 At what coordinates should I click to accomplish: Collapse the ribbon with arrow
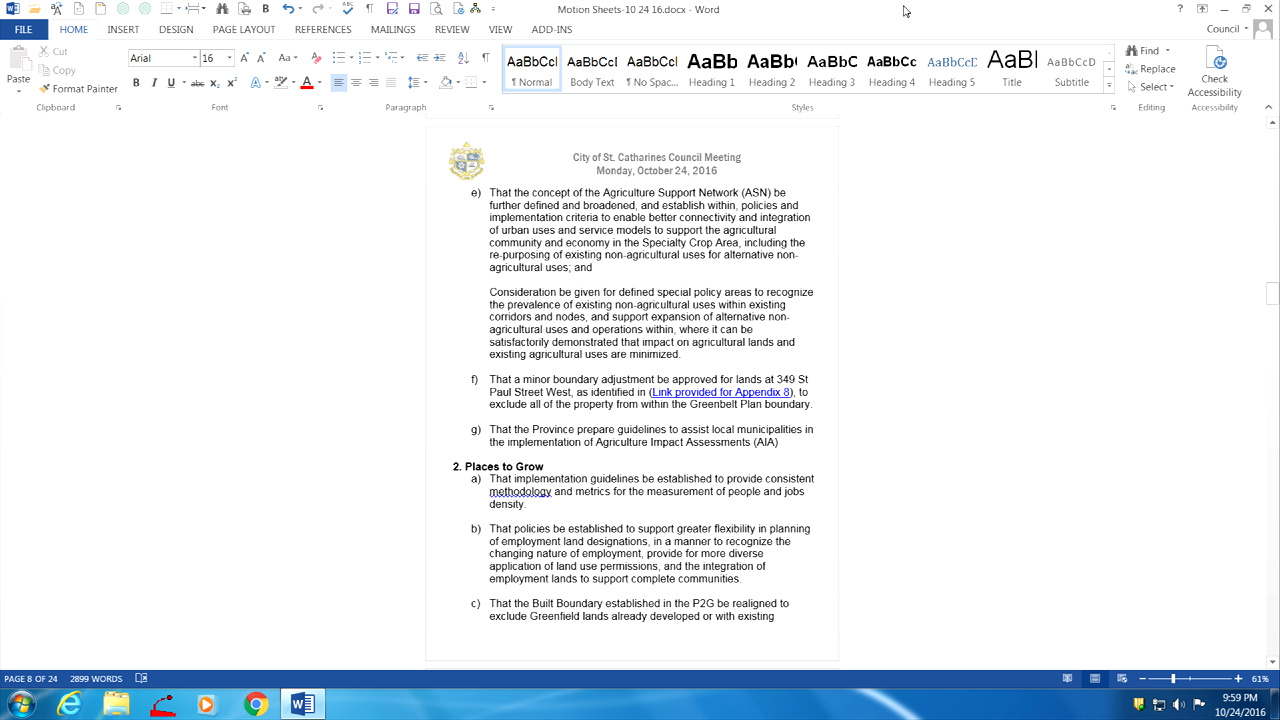tap(1269, 107)
